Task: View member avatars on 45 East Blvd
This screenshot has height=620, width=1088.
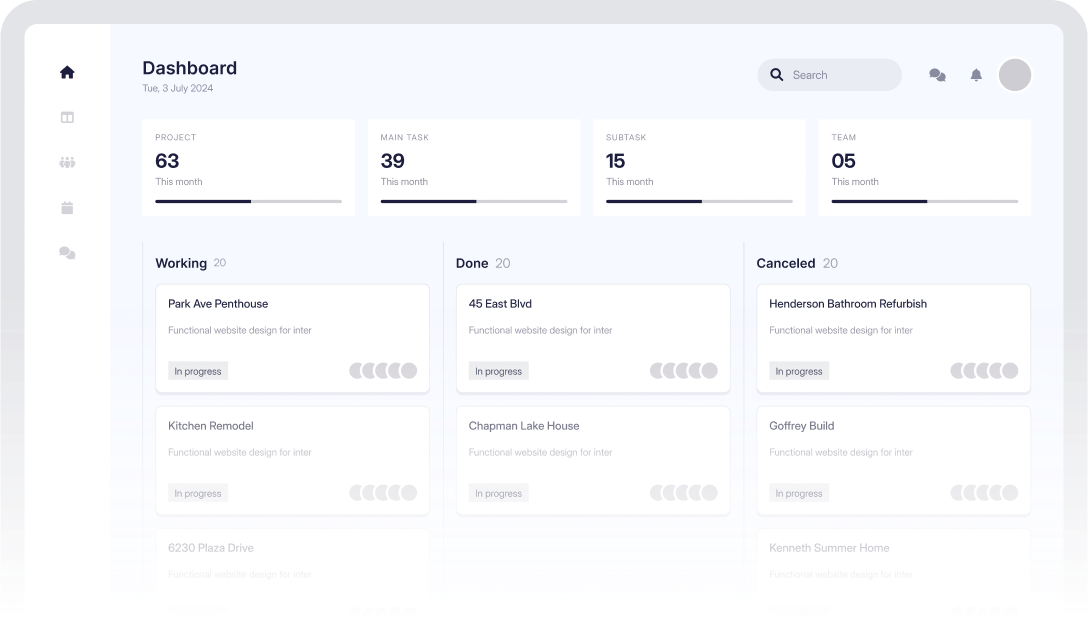Action: click(683, 371)
